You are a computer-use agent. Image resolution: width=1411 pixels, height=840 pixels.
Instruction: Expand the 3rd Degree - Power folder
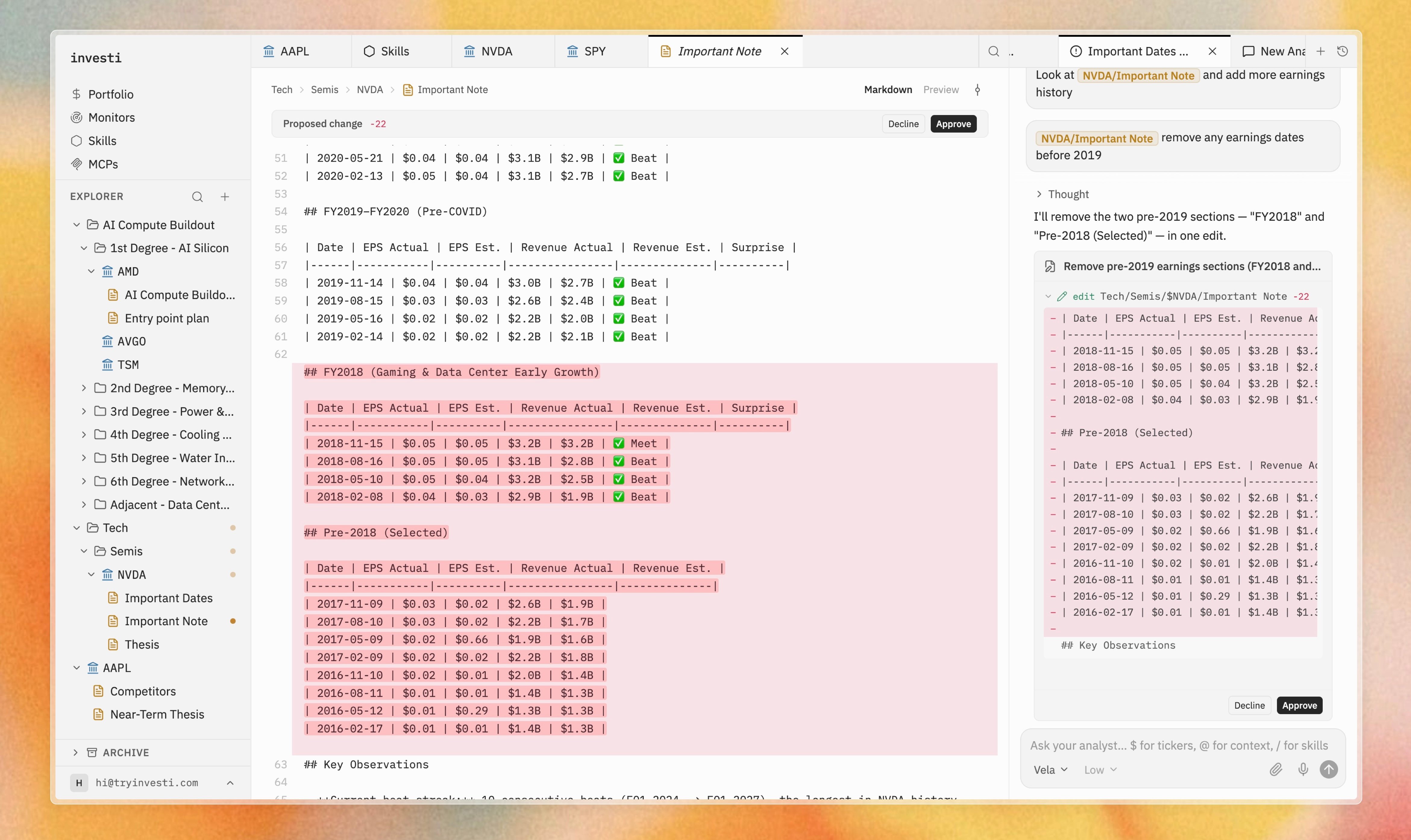(84, 411)
